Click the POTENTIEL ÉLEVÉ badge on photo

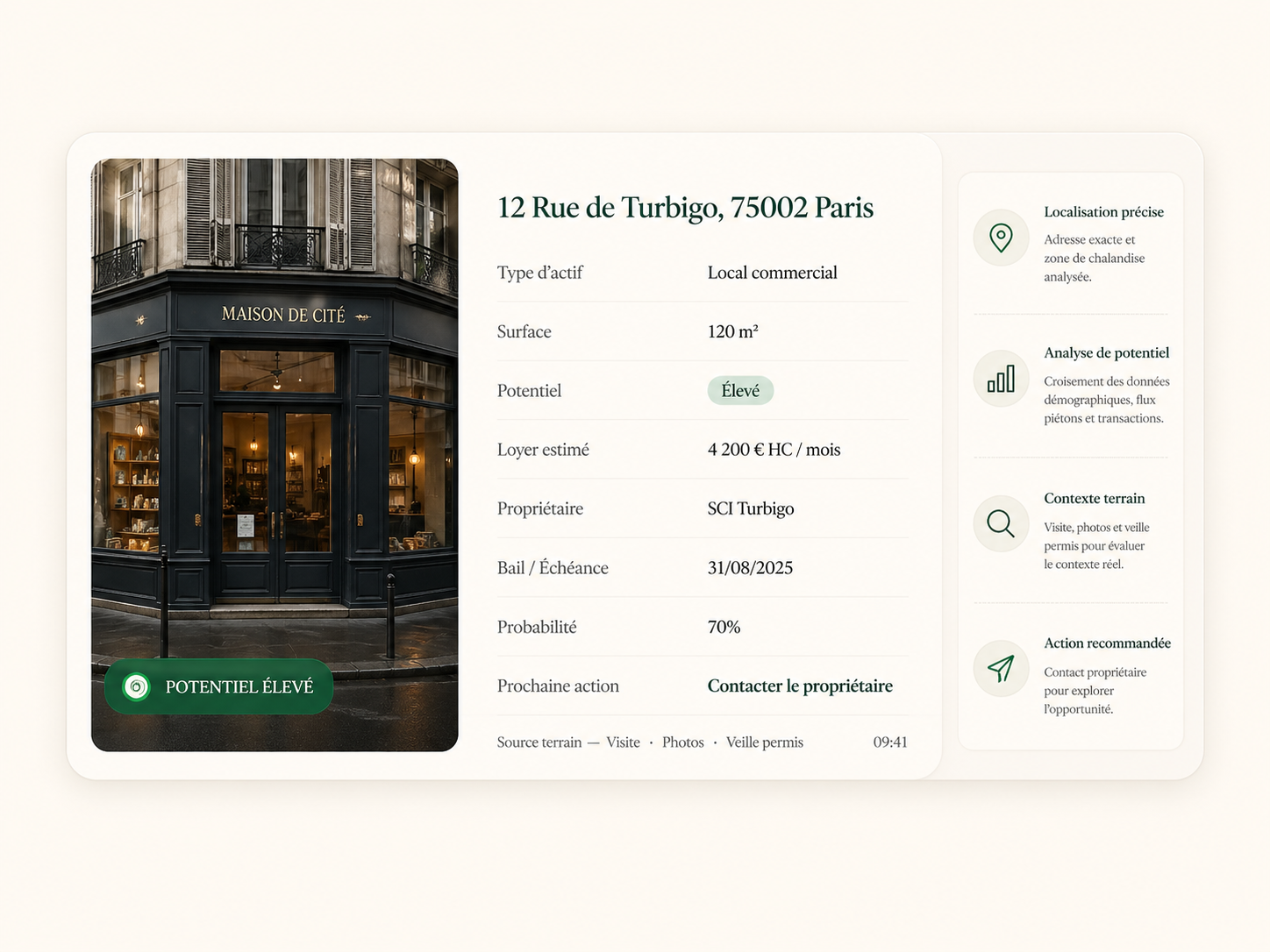[x=219, y=686]
